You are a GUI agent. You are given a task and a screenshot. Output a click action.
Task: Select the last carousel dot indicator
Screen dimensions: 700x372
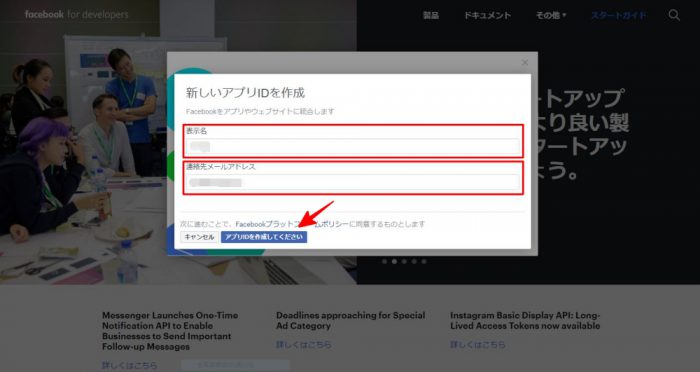point(424,261)
